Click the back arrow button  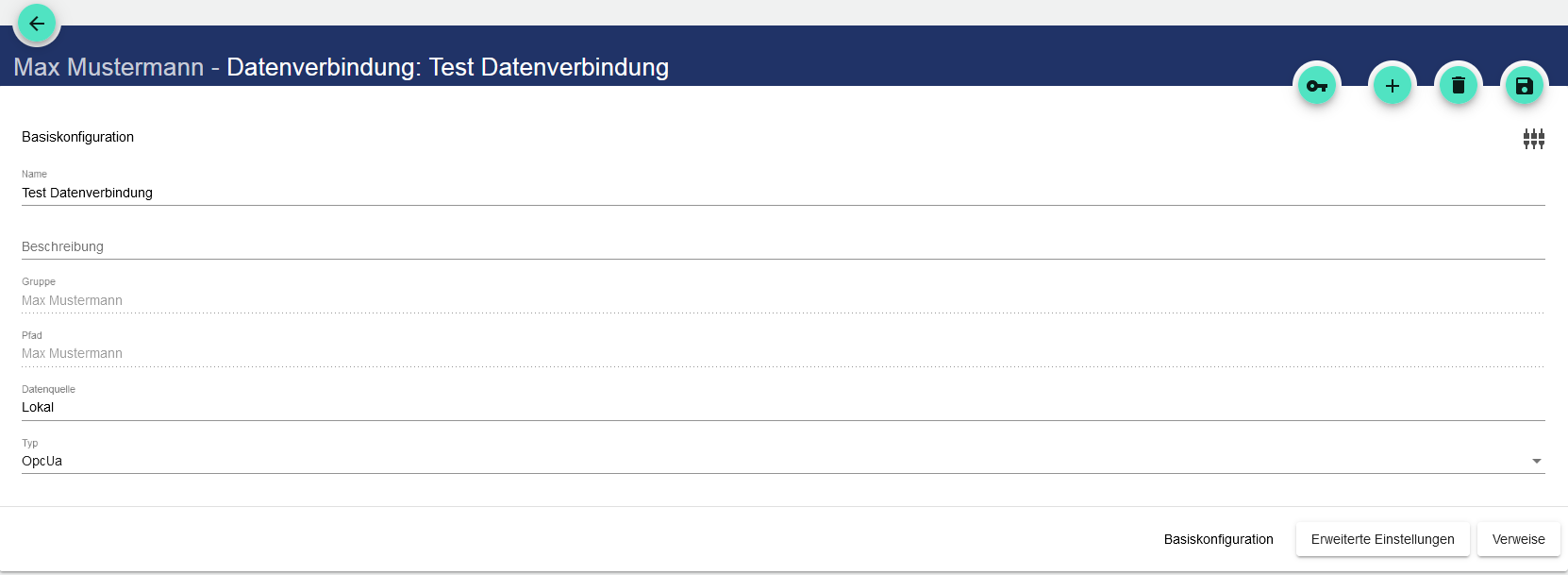click(37, 24)
